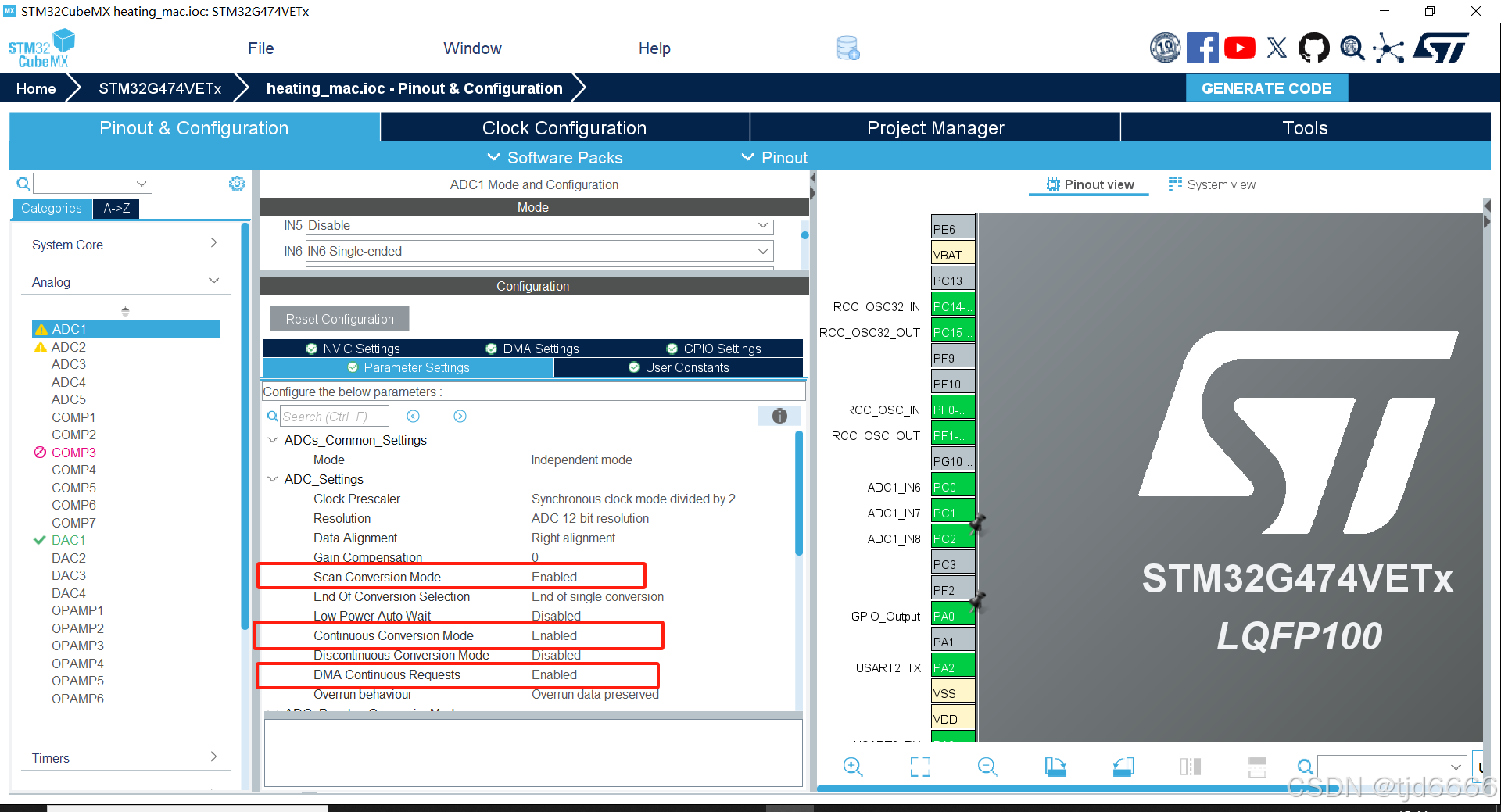Click the Reset Configuration button
1501x812 pixels.
pos(340,319)
